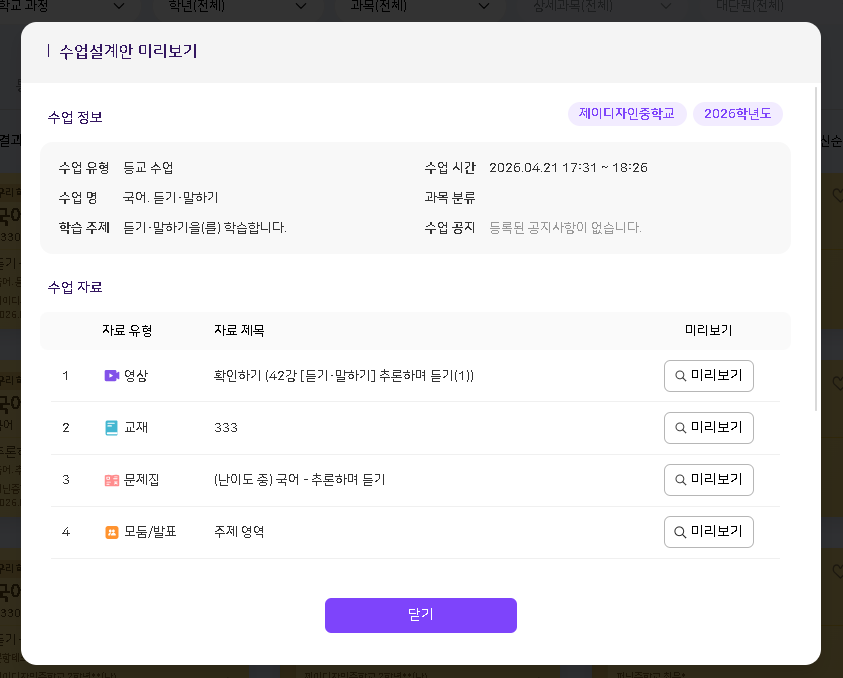Click the workbook icon in row 3
843x678 pixels.
click(x=111, y=480)
